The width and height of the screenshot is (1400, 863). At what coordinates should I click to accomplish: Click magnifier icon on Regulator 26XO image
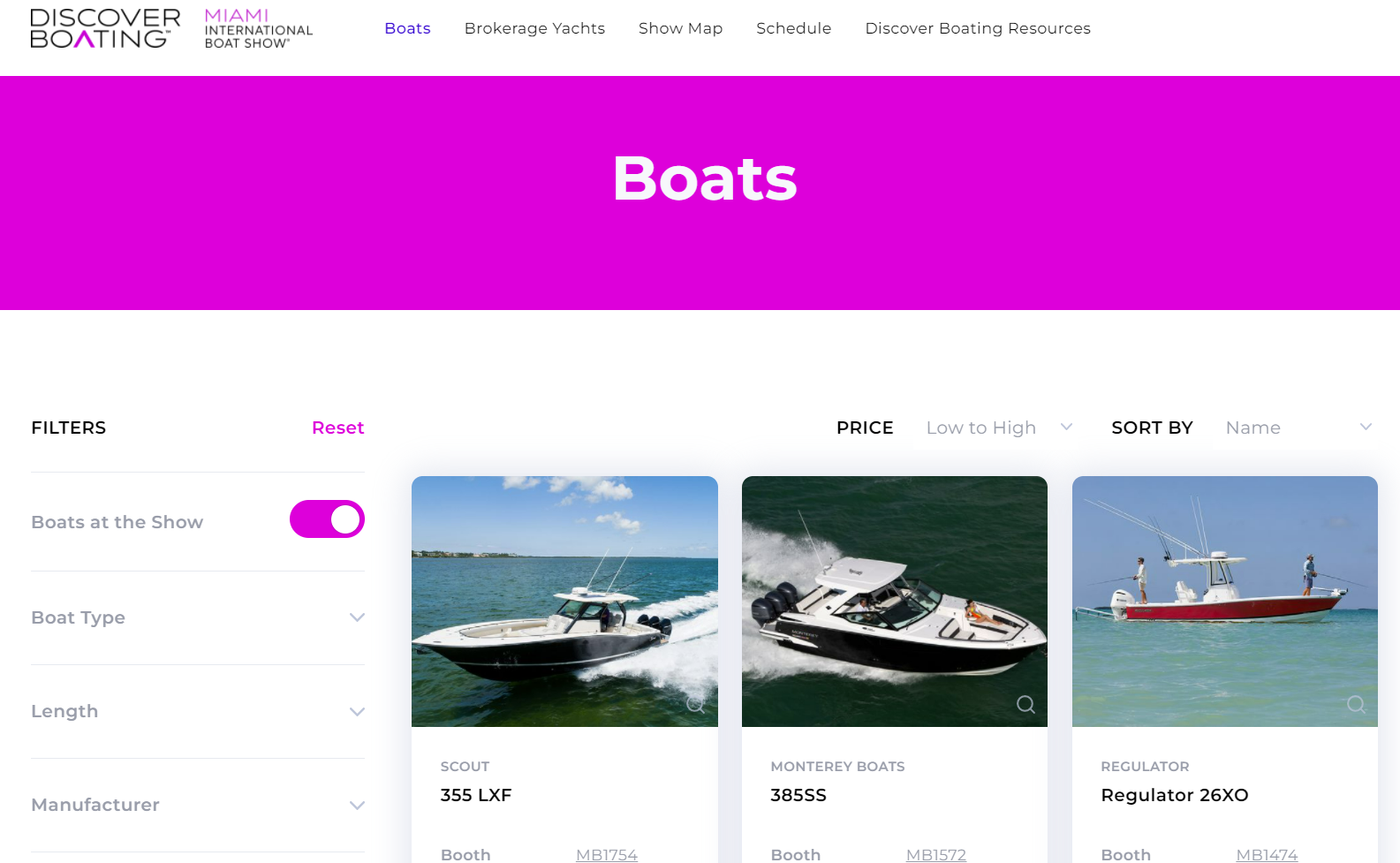tap(1356, 704)
